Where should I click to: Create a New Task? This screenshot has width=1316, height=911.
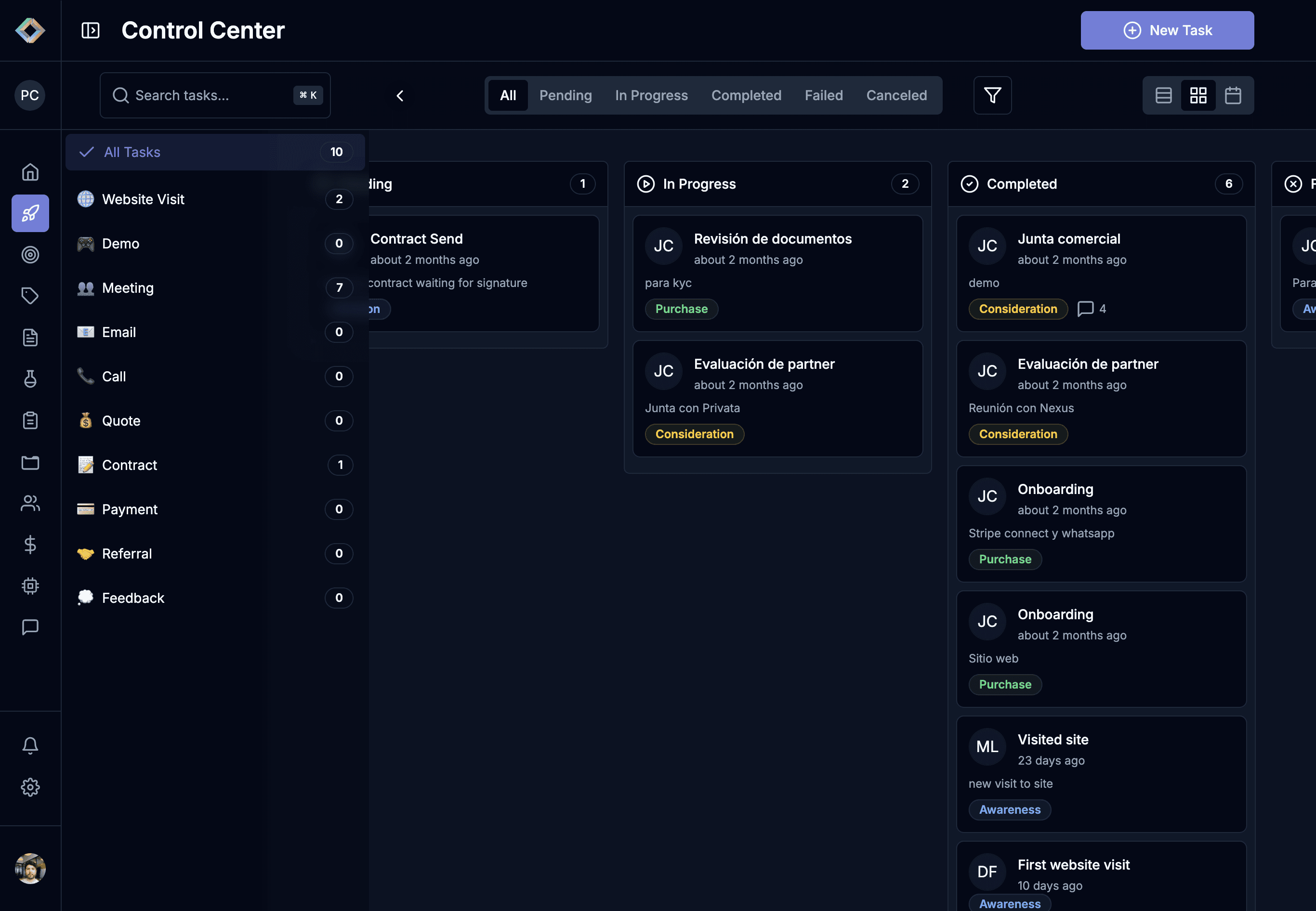pos(1167,30)
